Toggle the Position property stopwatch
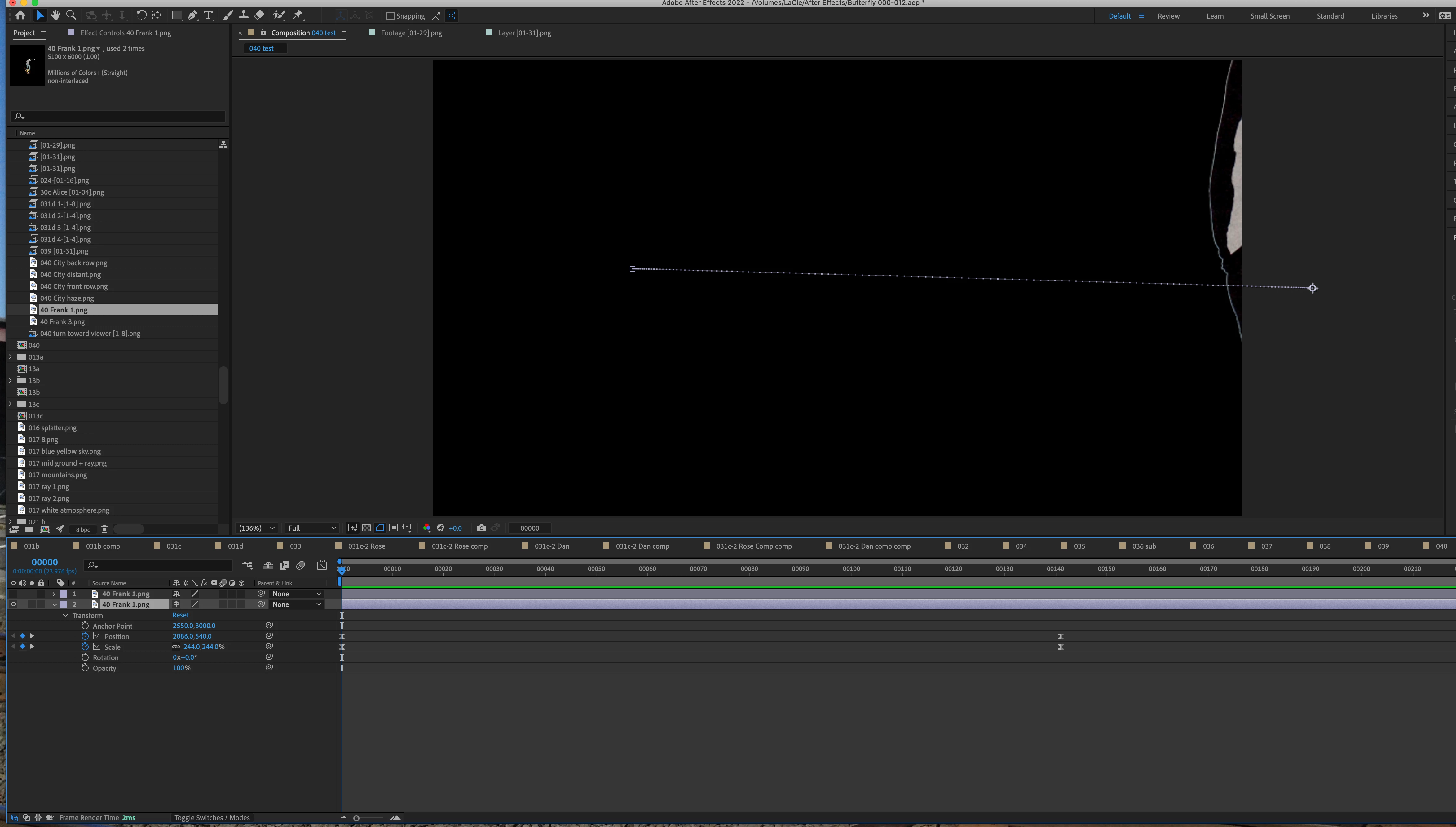Image resolution: width=1456 pixels, height=827 pixels. [85, 636]
